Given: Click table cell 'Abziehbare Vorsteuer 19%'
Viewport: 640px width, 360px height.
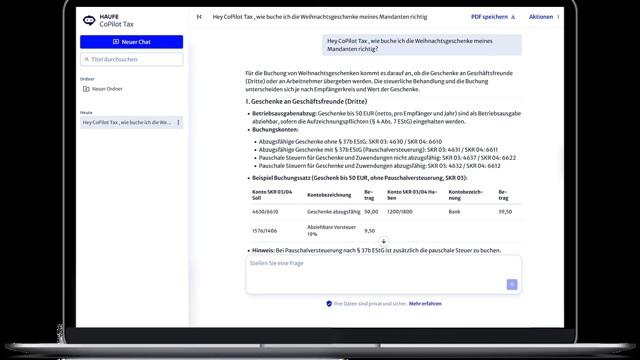Looking at the screenshot, I should click(x=331, y=231).
